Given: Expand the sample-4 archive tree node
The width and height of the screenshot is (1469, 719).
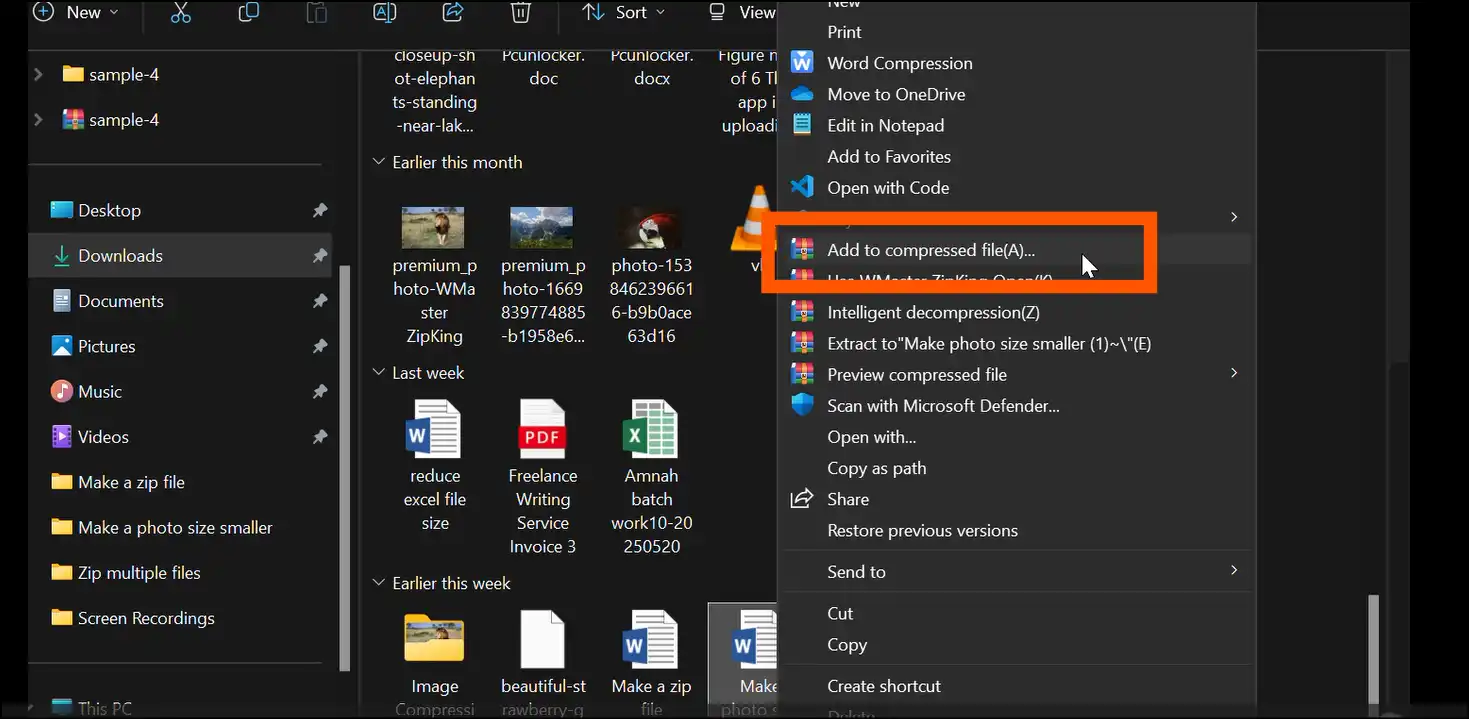Looking at the screenshot, I should click(39, 120).
